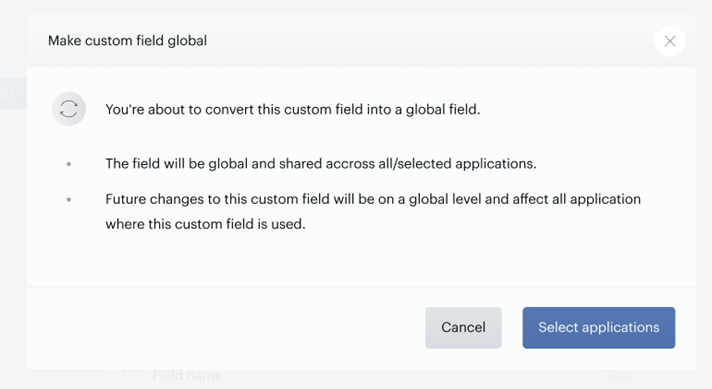Image resolution: width=712 pixels, height=389 pixels.
Task: Click the Cancel button
Action: 463,327
